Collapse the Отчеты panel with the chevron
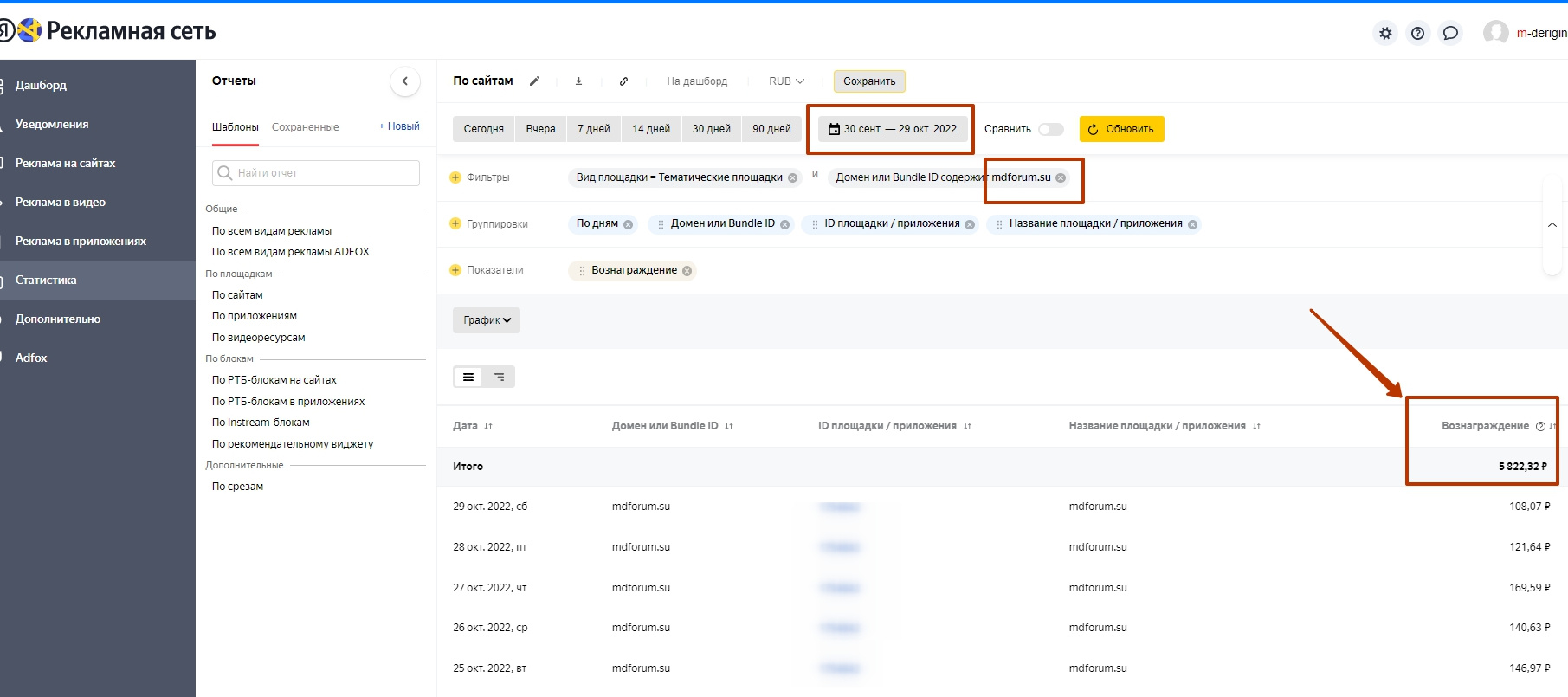Image resolution: width=1568 pixels, height=697 pixels. 404,81
